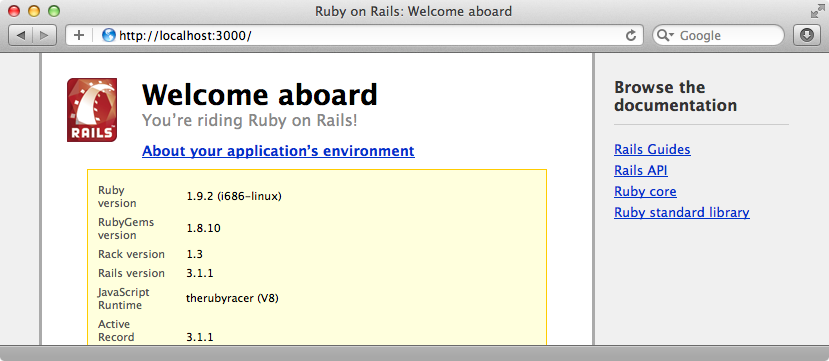Zoom the window with the green button
The width and height of the screenshot is (829, 361).
[53, 11]
